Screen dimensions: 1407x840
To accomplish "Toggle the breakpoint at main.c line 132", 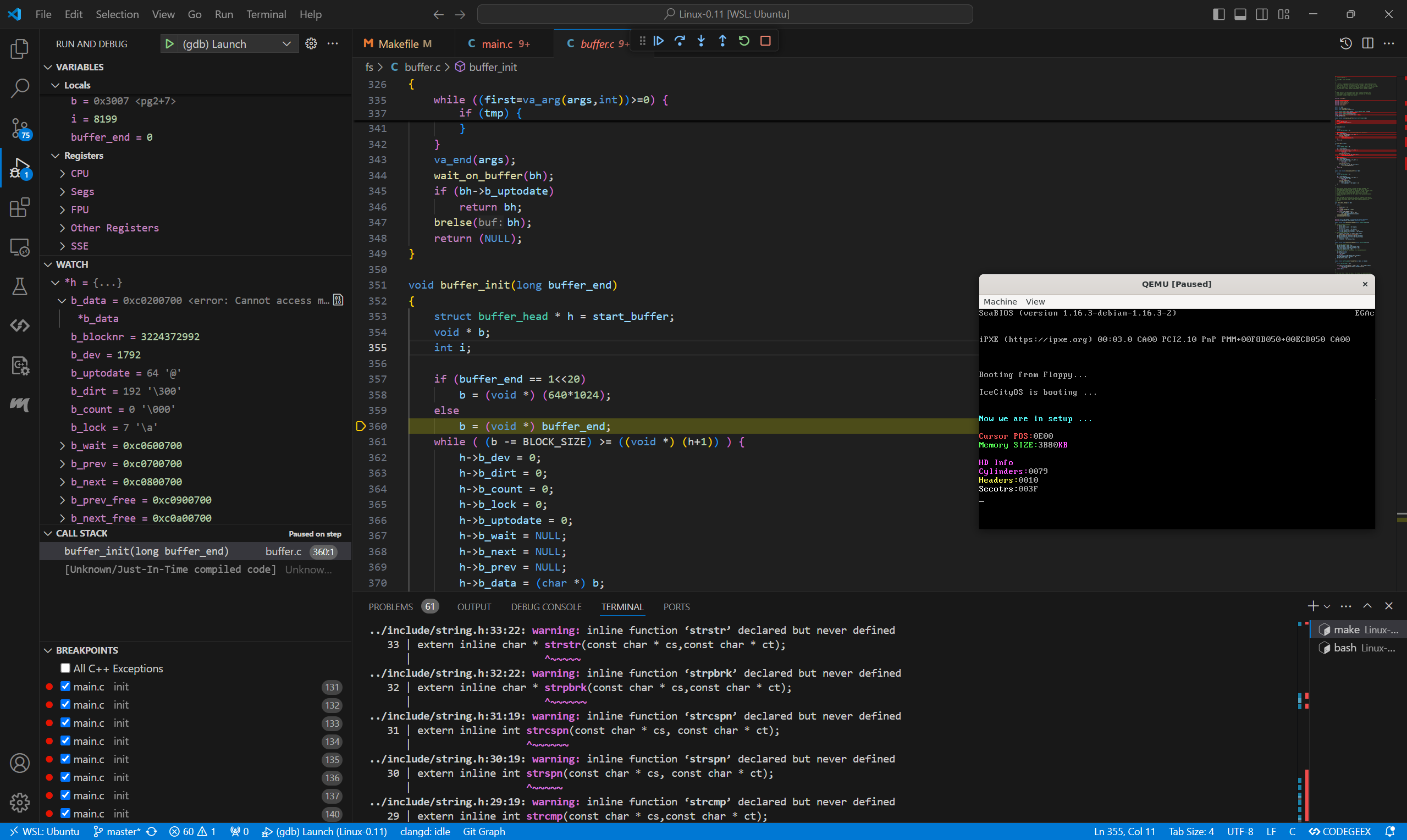I will [x=64, y=704].
